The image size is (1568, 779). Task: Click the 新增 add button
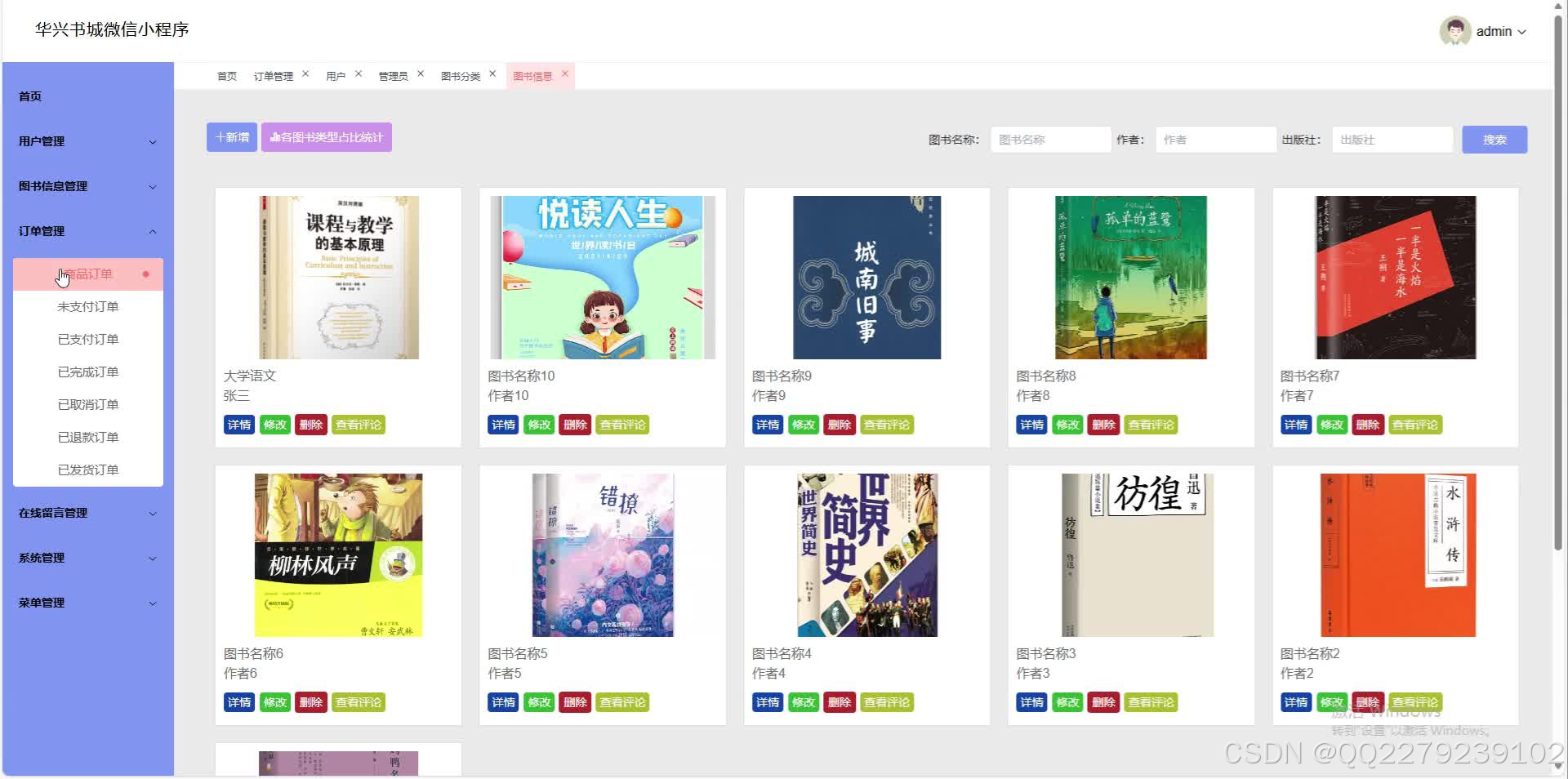coord(232,137)
